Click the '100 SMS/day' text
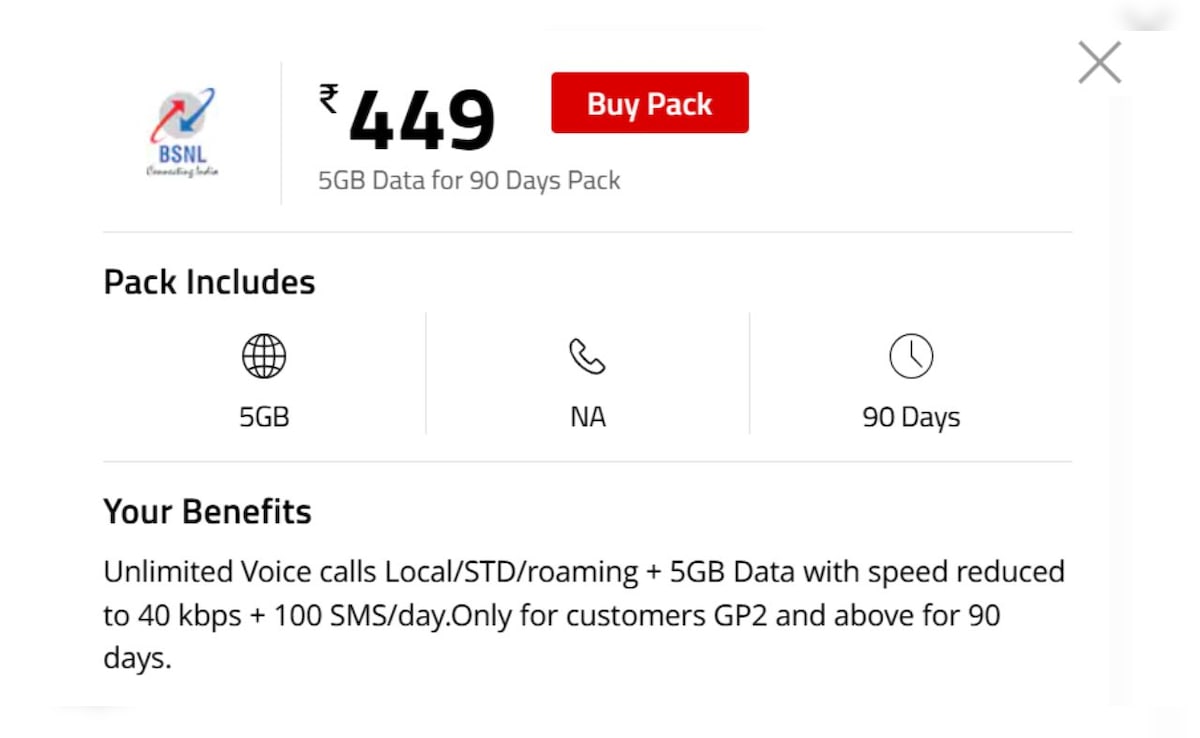This screenshot has height=738, width=1200. [362, 616]
